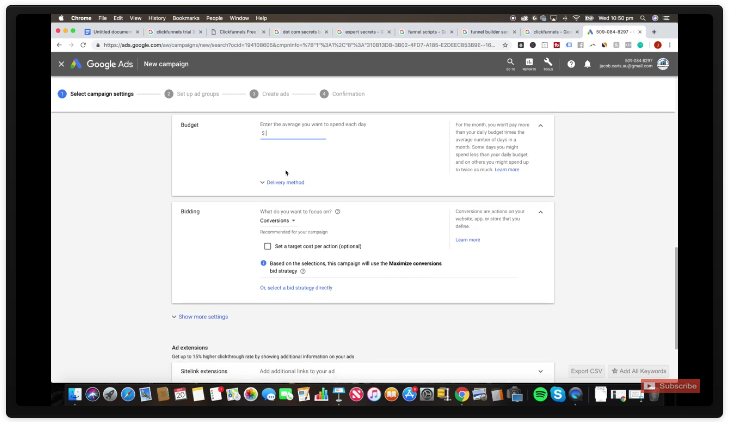
Task: Open the Chrome File menu
Action: [x=103, y=18]
